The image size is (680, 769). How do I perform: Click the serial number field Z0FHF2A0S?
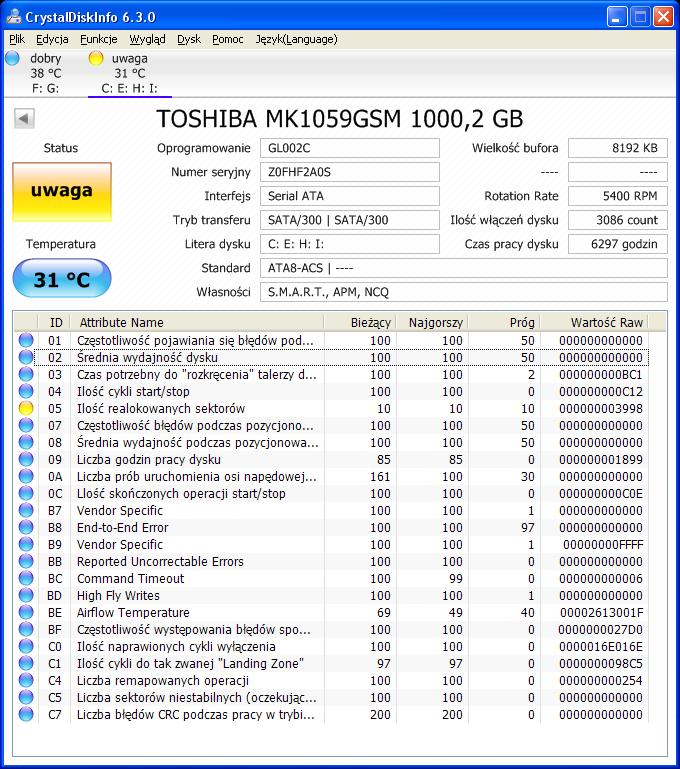pyautogui.click(x=350, y=172)
